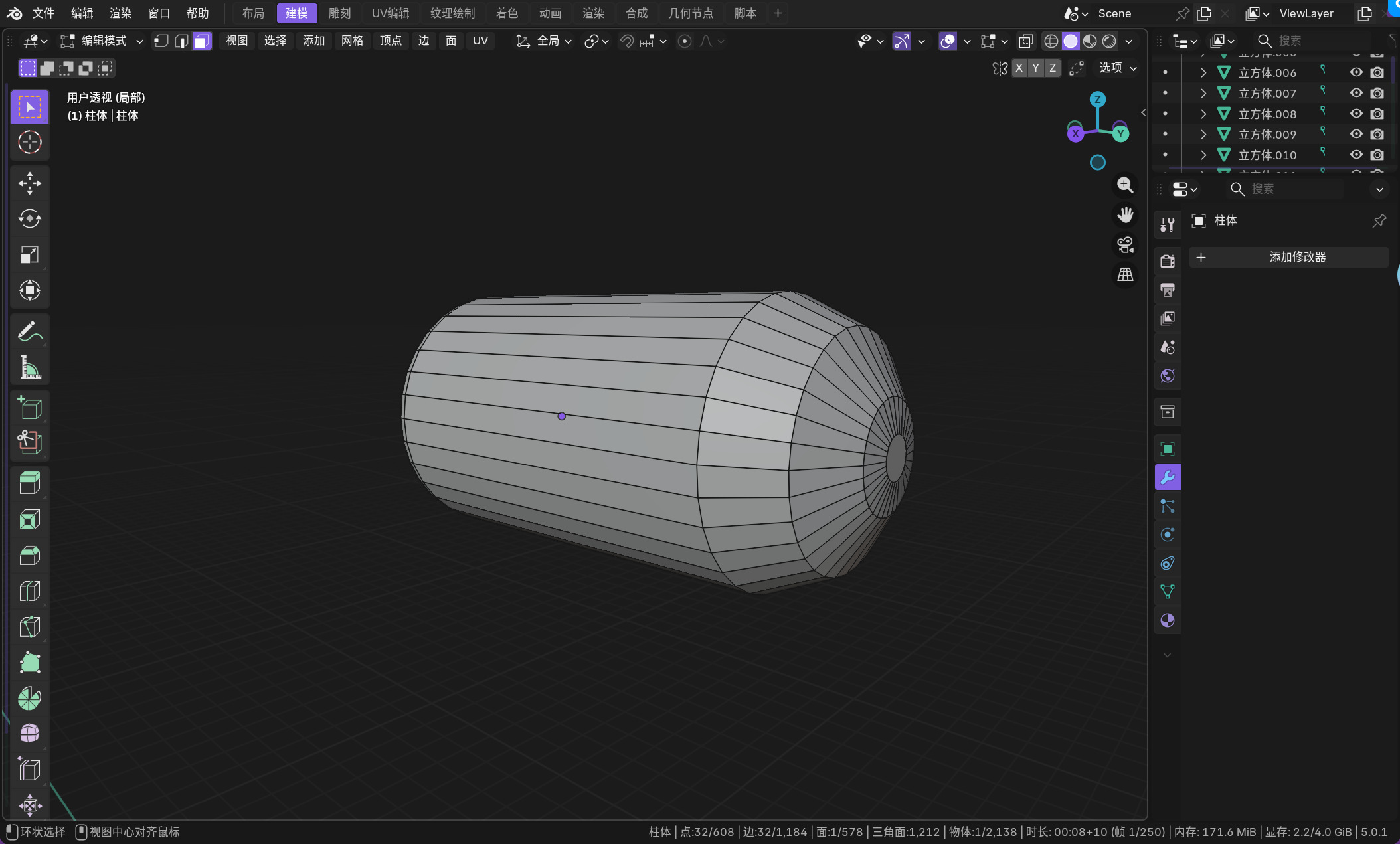Expand the 立方体.007 tree item
The height and width of the screenshot is (844, 1400).
point(1203,93)
